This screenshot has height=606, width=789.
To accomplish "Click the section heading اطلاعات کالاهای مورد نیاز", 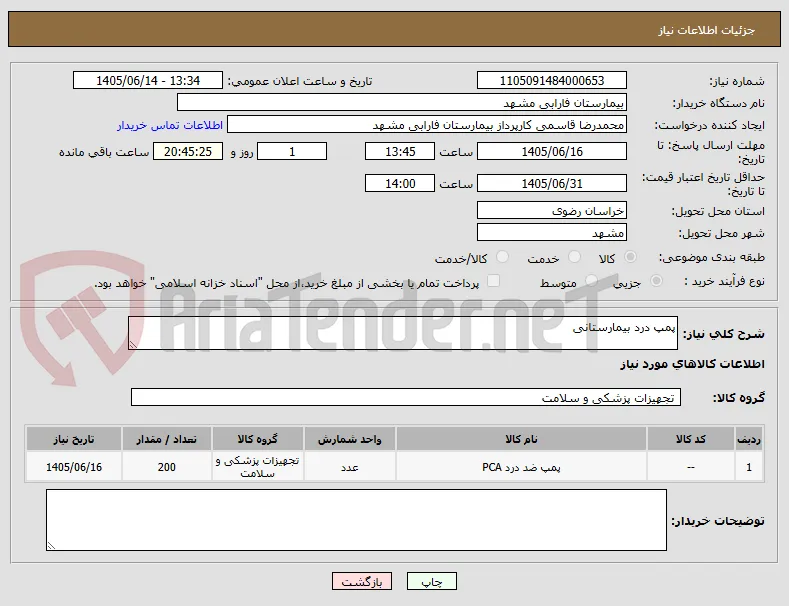I will click(692, 364).
